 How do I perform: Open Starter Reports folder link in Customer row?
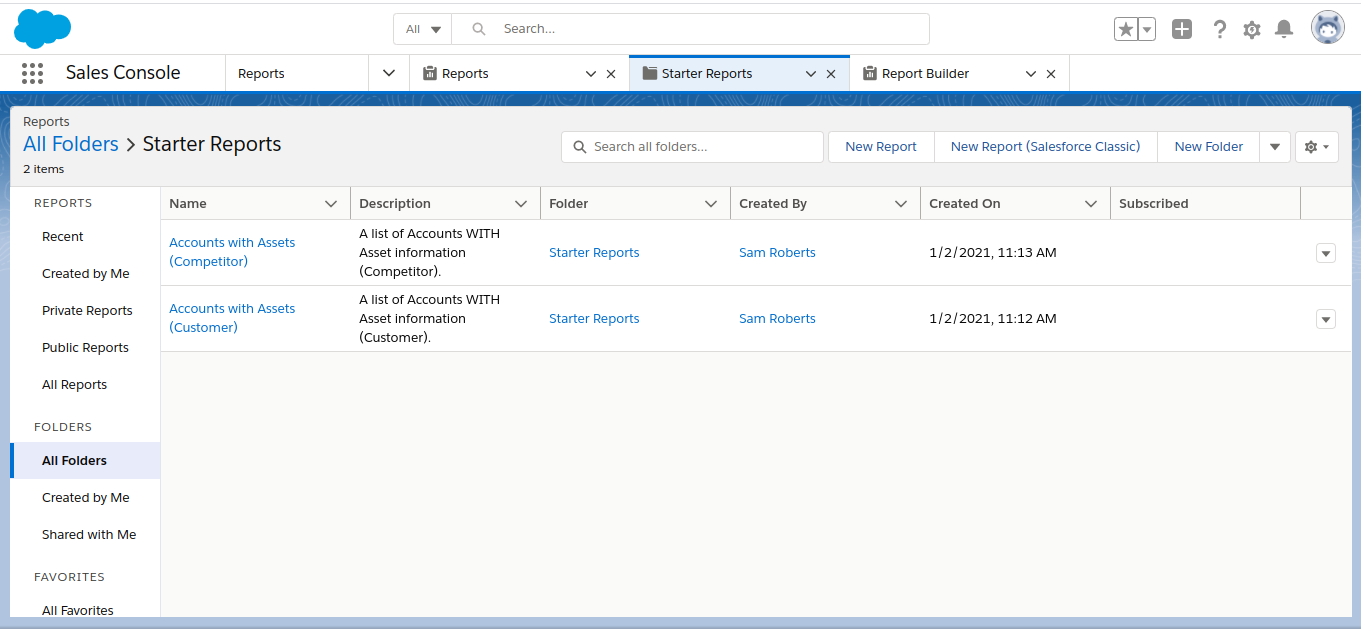tap(594, 318)
